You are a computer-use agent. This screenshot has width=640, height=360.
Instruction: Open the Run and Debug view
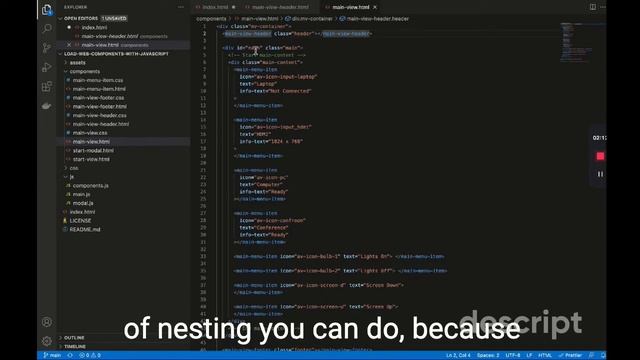[x=47, y=67]
